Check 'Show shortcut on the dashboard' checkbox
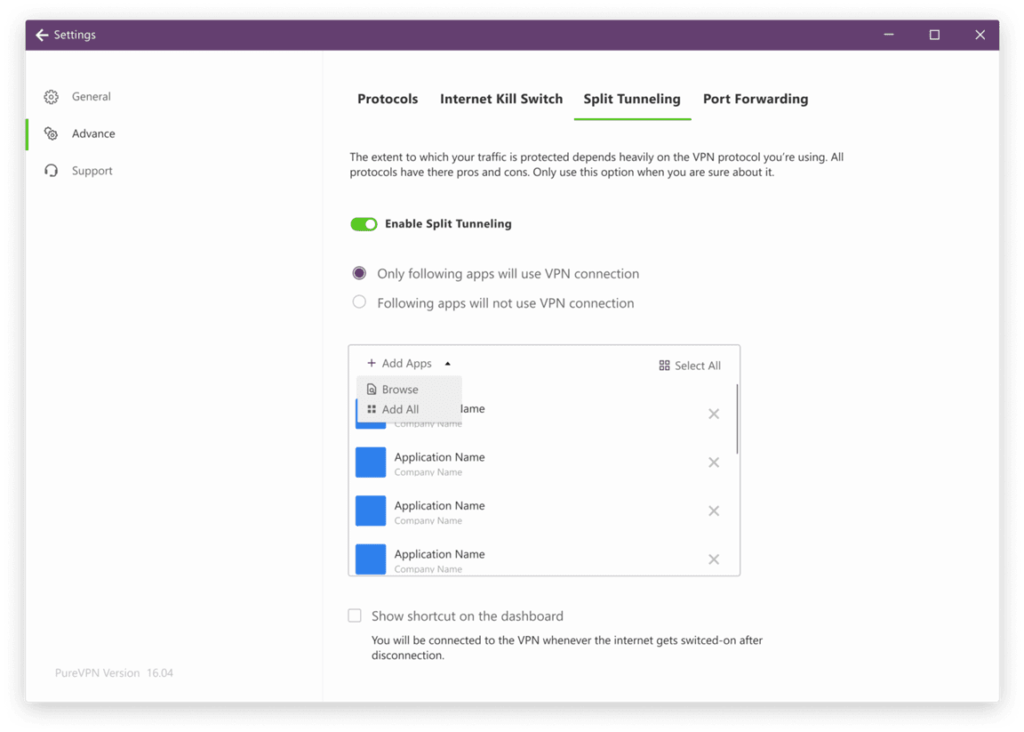 coord(355,616)
